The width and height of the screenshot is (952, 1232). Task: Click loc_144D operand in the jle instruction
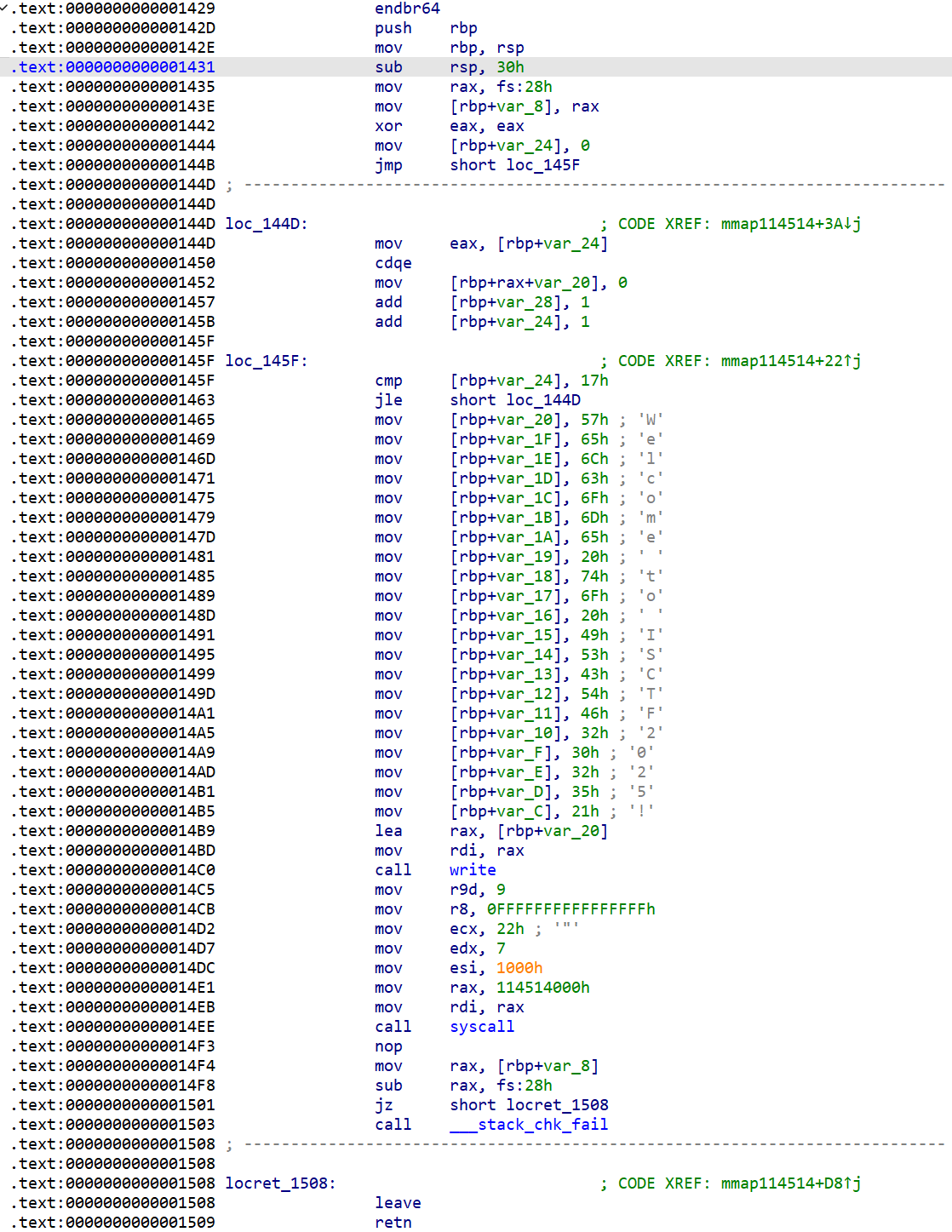[x=543, y=400]
